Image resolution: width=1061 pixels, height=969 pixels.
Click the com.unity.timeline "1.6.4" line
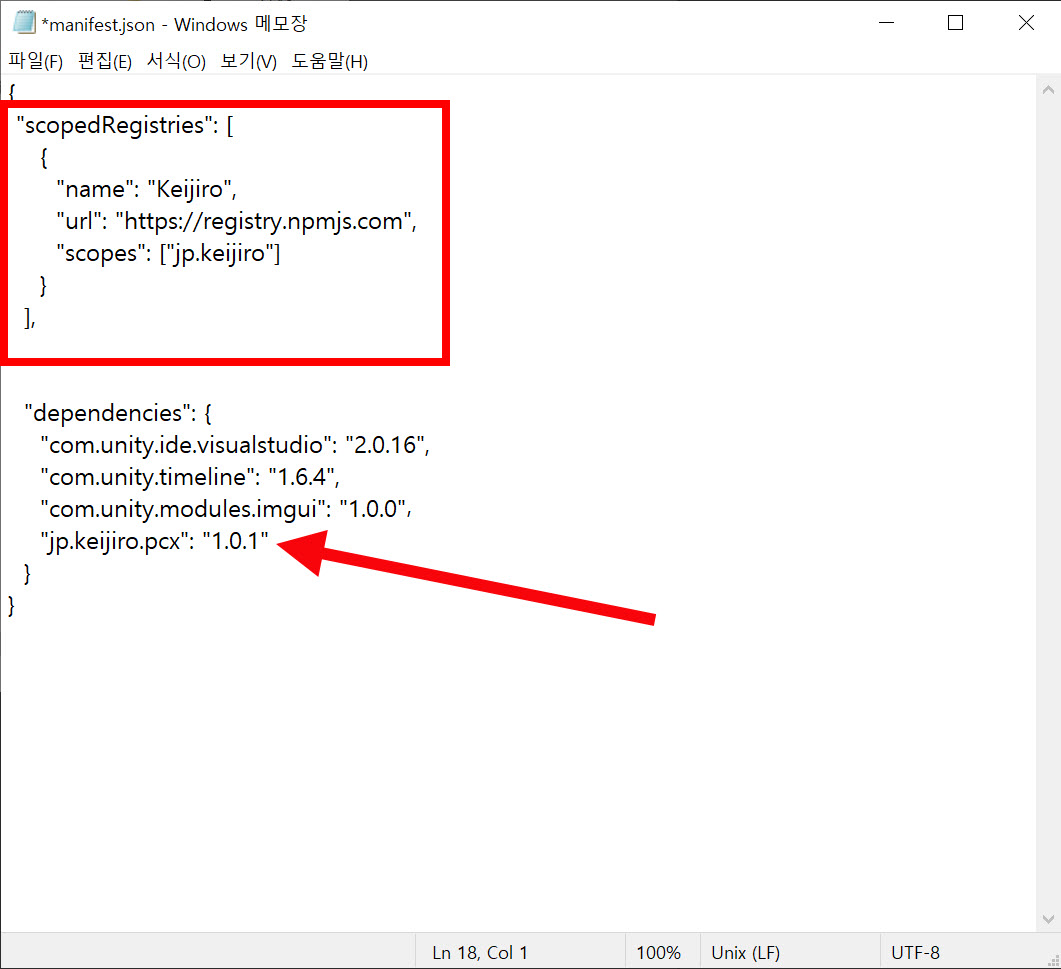tap(189, 477)
